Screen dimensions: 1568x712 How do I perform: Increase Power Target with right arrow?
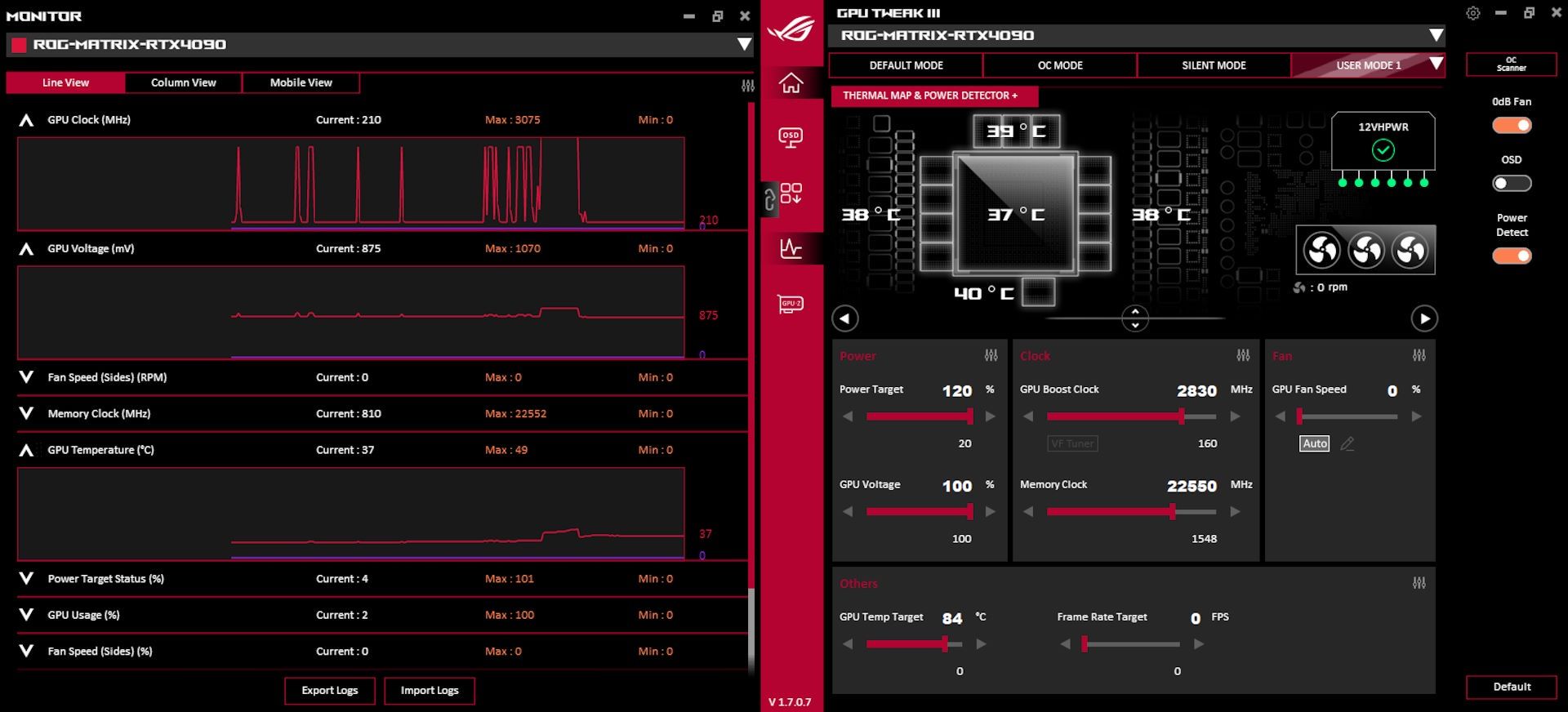click(990, 416)
